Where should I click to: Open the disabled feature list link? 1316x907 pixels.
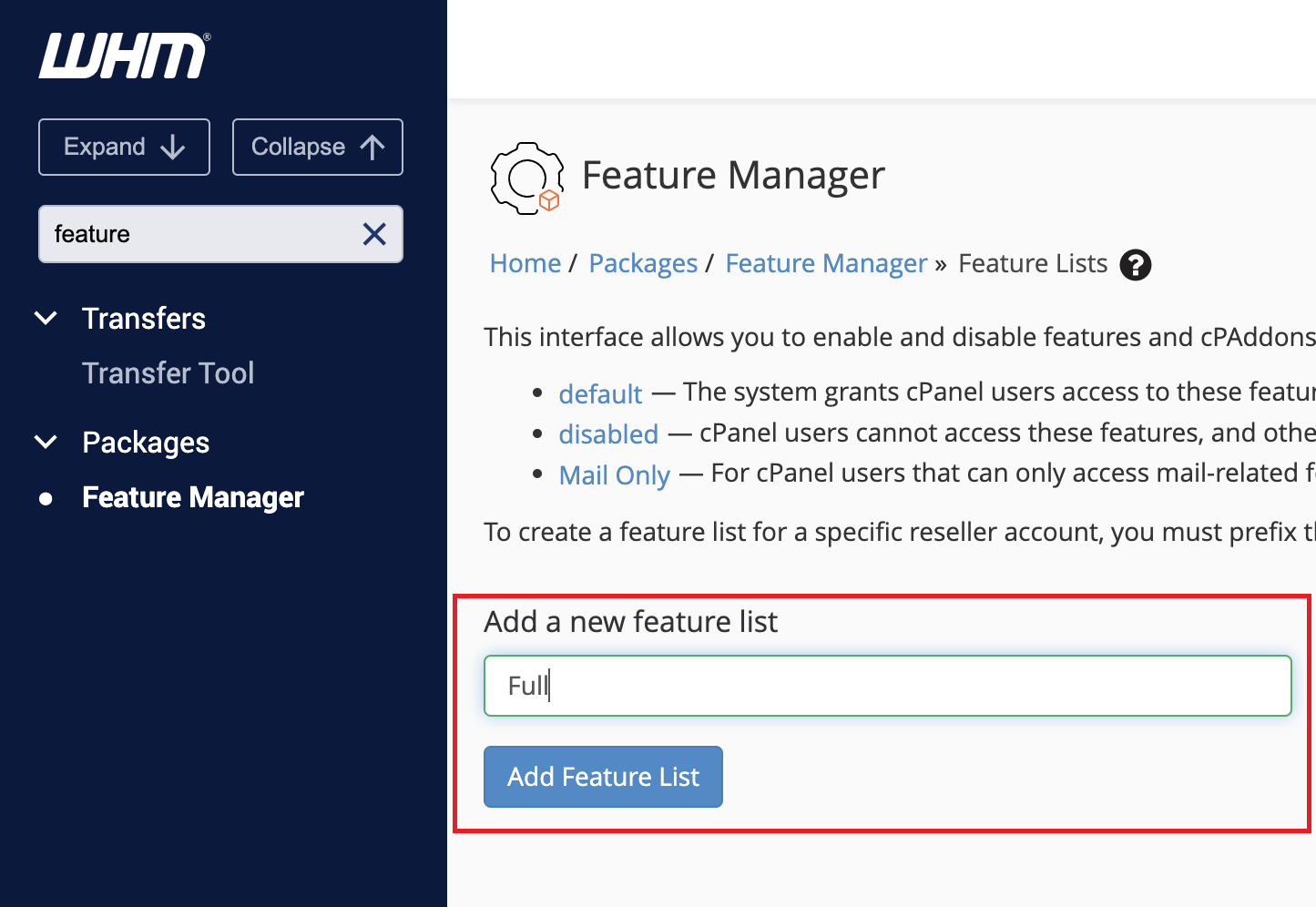(x=608, y=434)
